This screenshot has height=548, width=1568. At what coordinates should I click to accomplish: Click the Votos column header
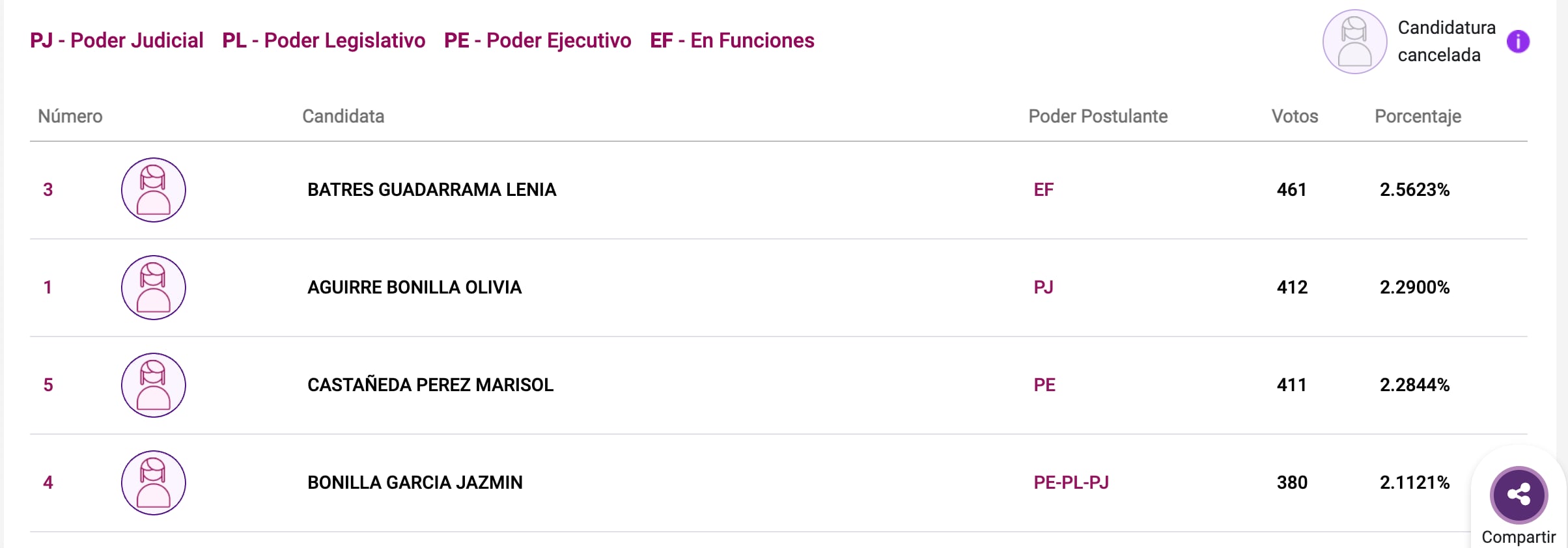(x=1295, y=116)
